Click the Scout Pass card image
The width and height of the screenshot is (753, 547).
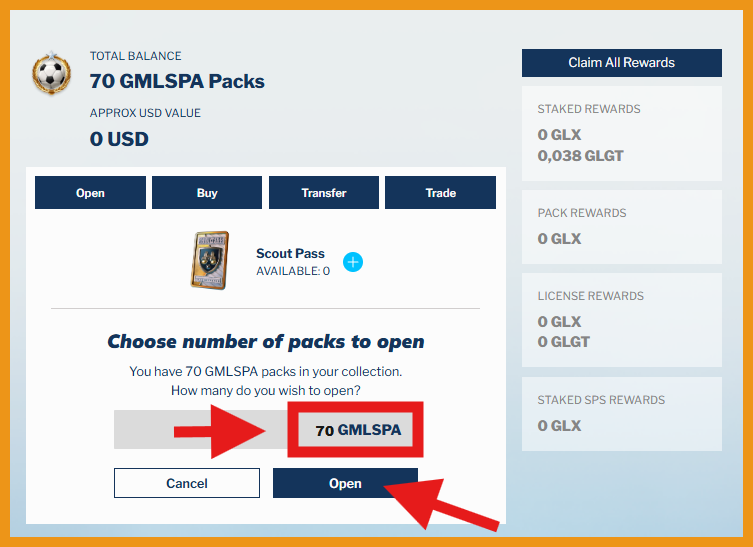[x=209, y=261]
